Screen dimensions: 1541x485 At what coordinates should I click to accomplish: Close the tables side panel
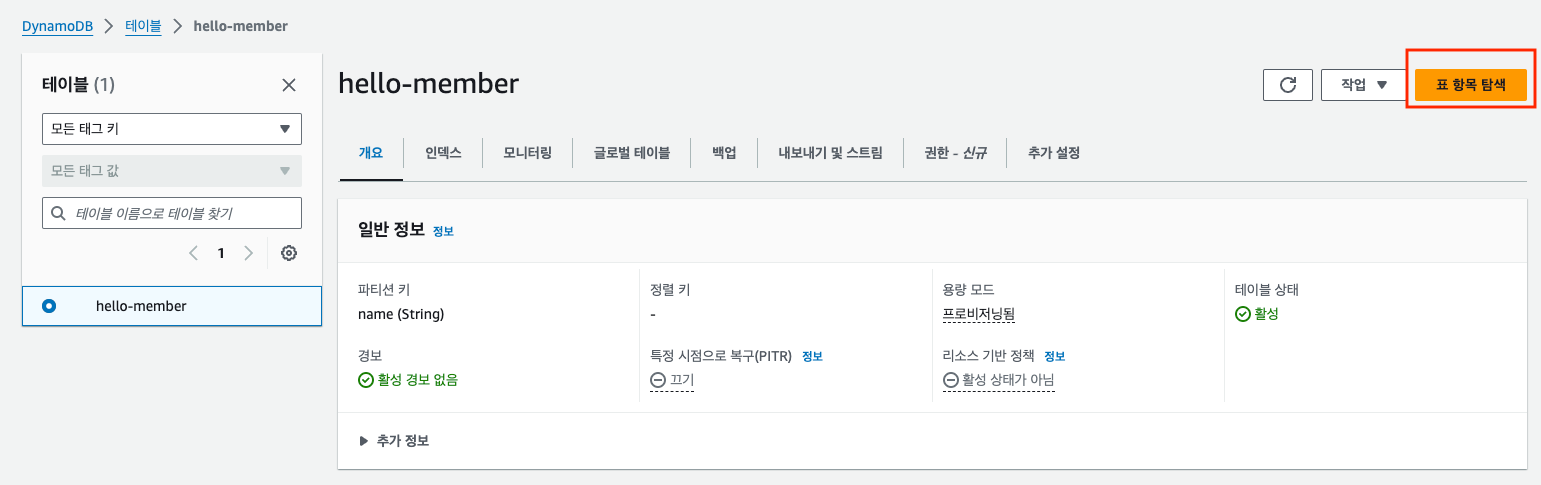[x=289, y=85]
